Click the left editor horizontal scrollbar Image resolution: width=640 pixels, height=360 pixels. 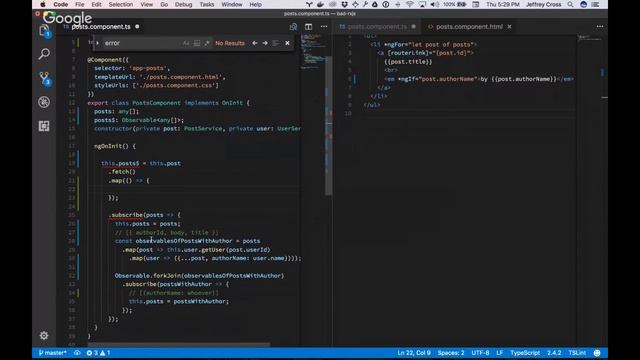(179, 345)
